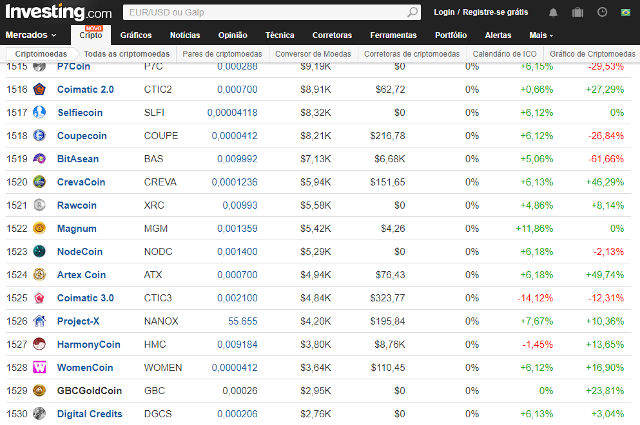Image resolution: width=640 pixels, height=425 pixels.
Task: Select Gráfico de Criptomoedas tab
Action: point(592,54)
